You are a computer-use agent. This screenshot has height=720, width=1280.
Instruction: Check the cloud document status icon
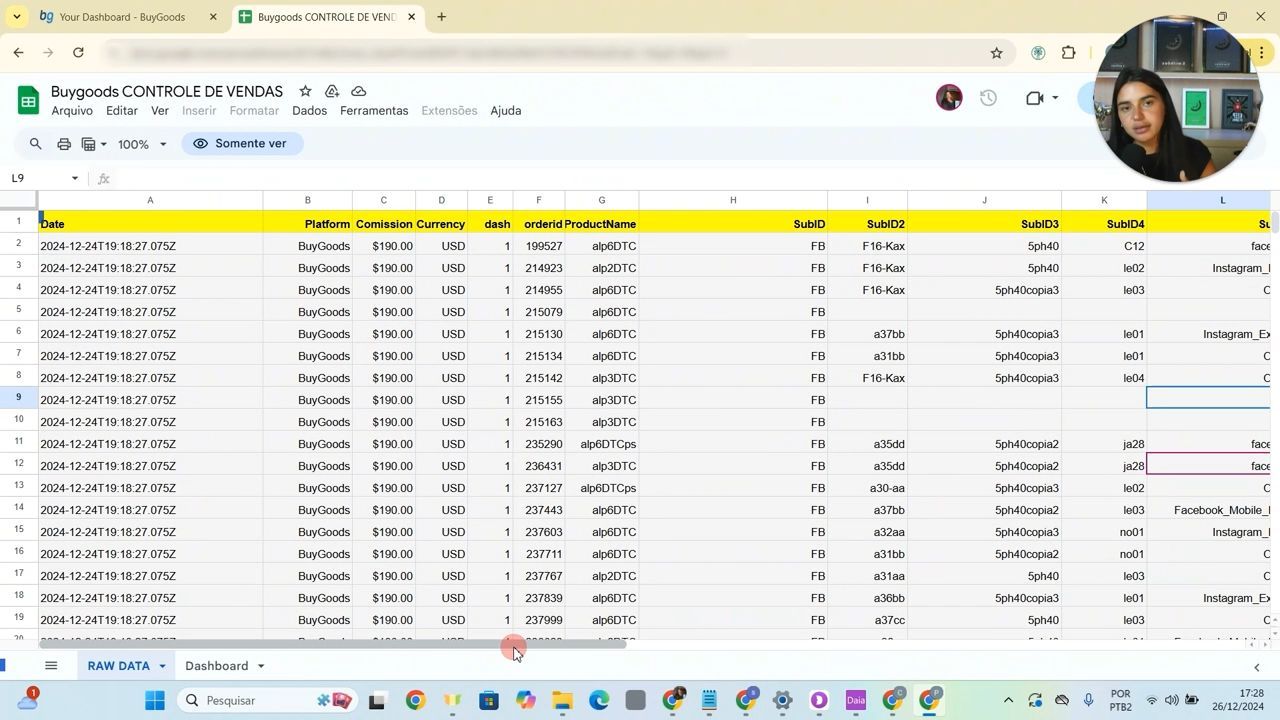tap(359, 91)
